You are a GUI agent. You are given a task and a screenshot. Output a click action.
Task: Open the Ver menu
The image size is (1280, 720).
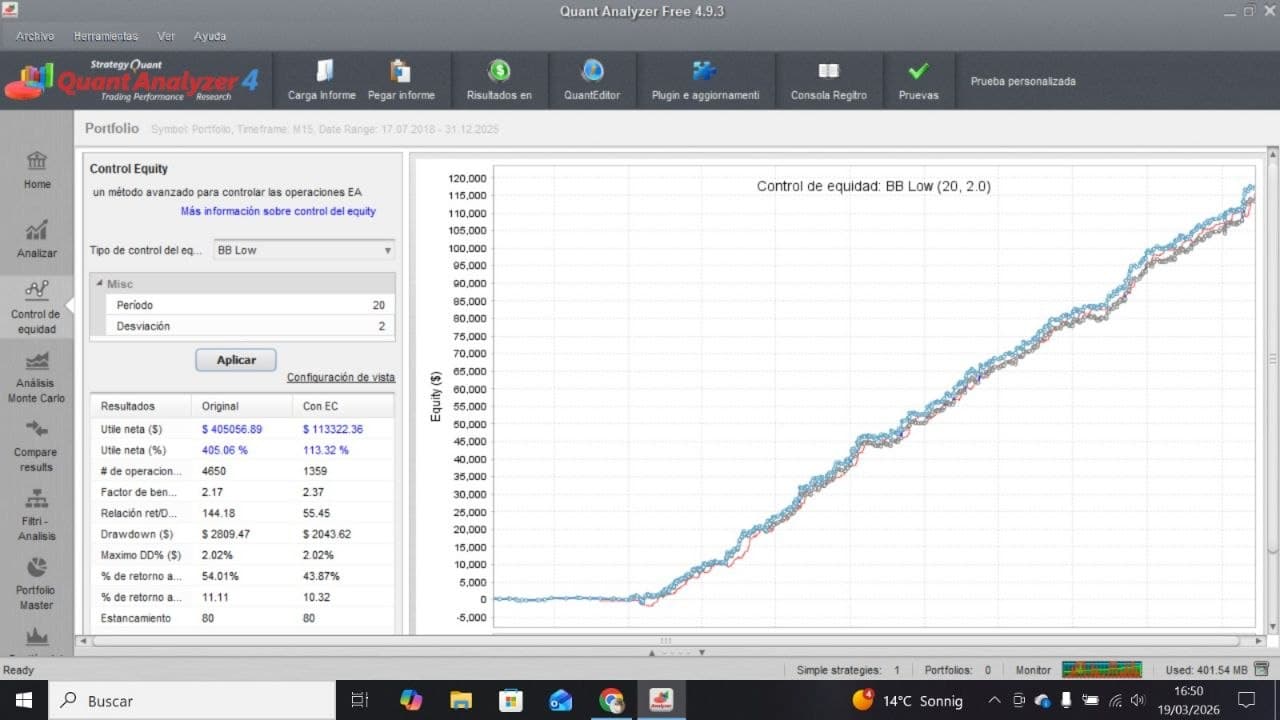166,36
